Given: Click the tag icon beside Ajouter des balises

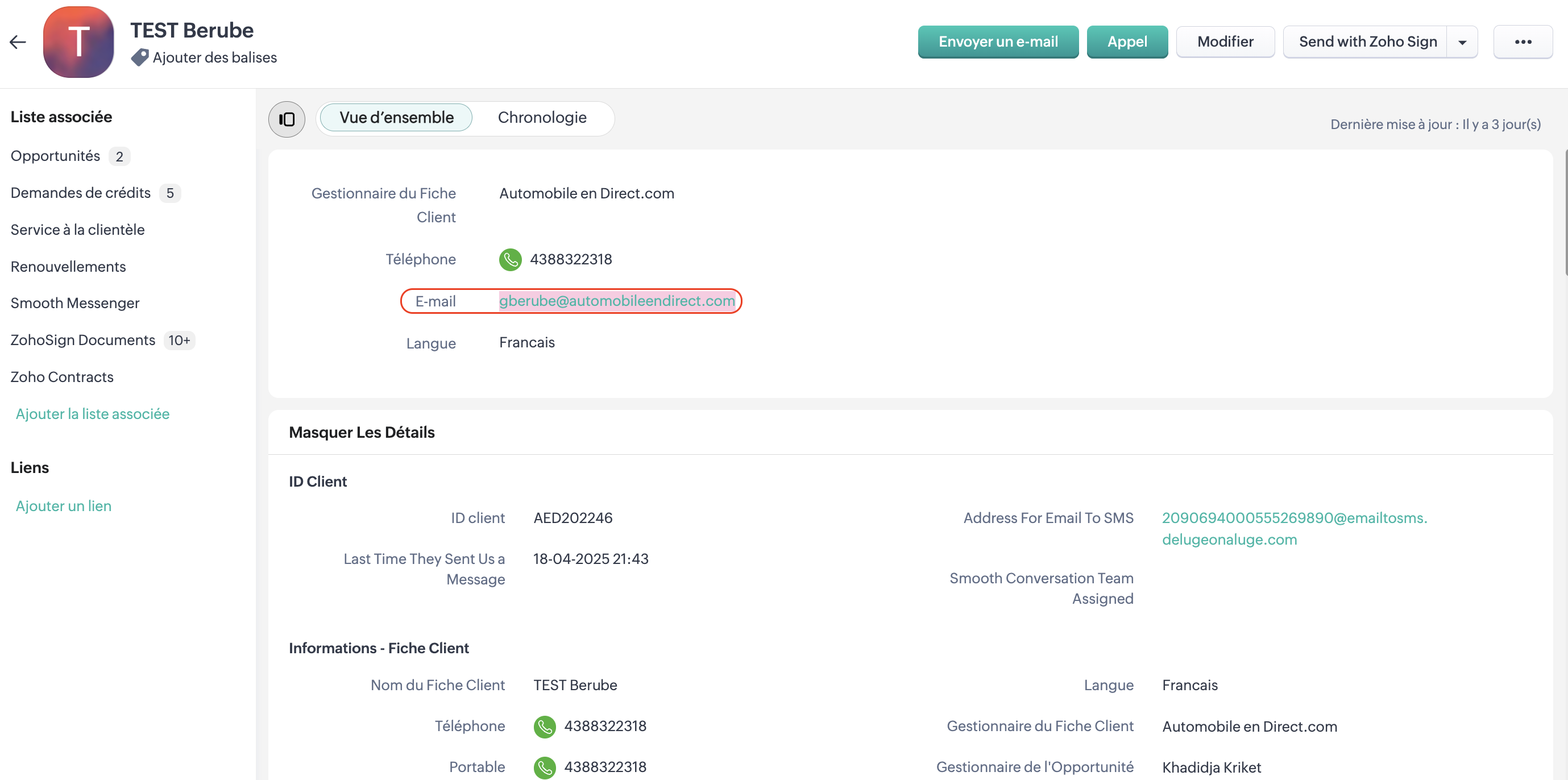Looking at the screenshot, I should [139, 57].
